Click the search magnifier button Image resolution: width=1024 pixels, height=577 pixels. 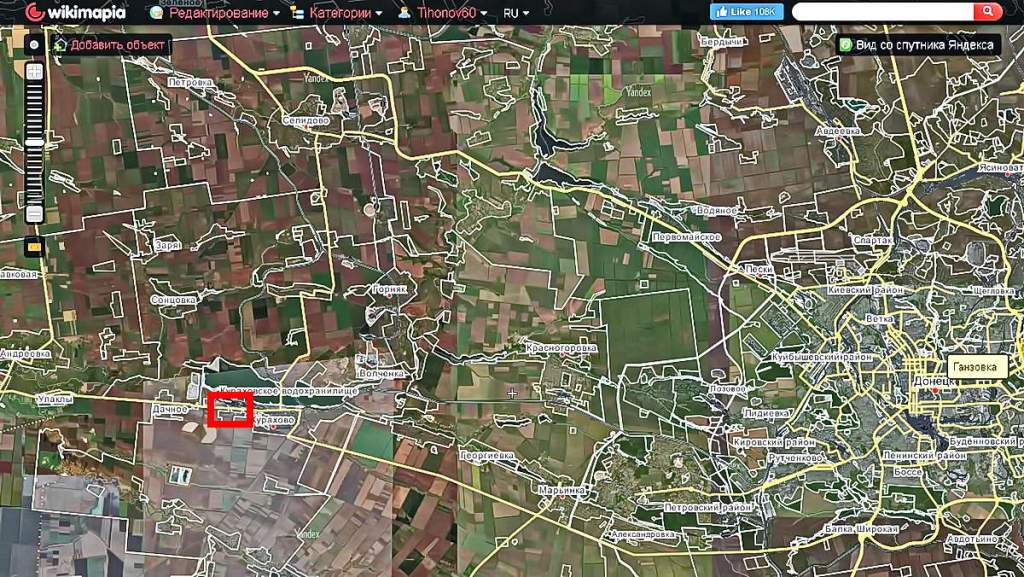pos(987,12)
